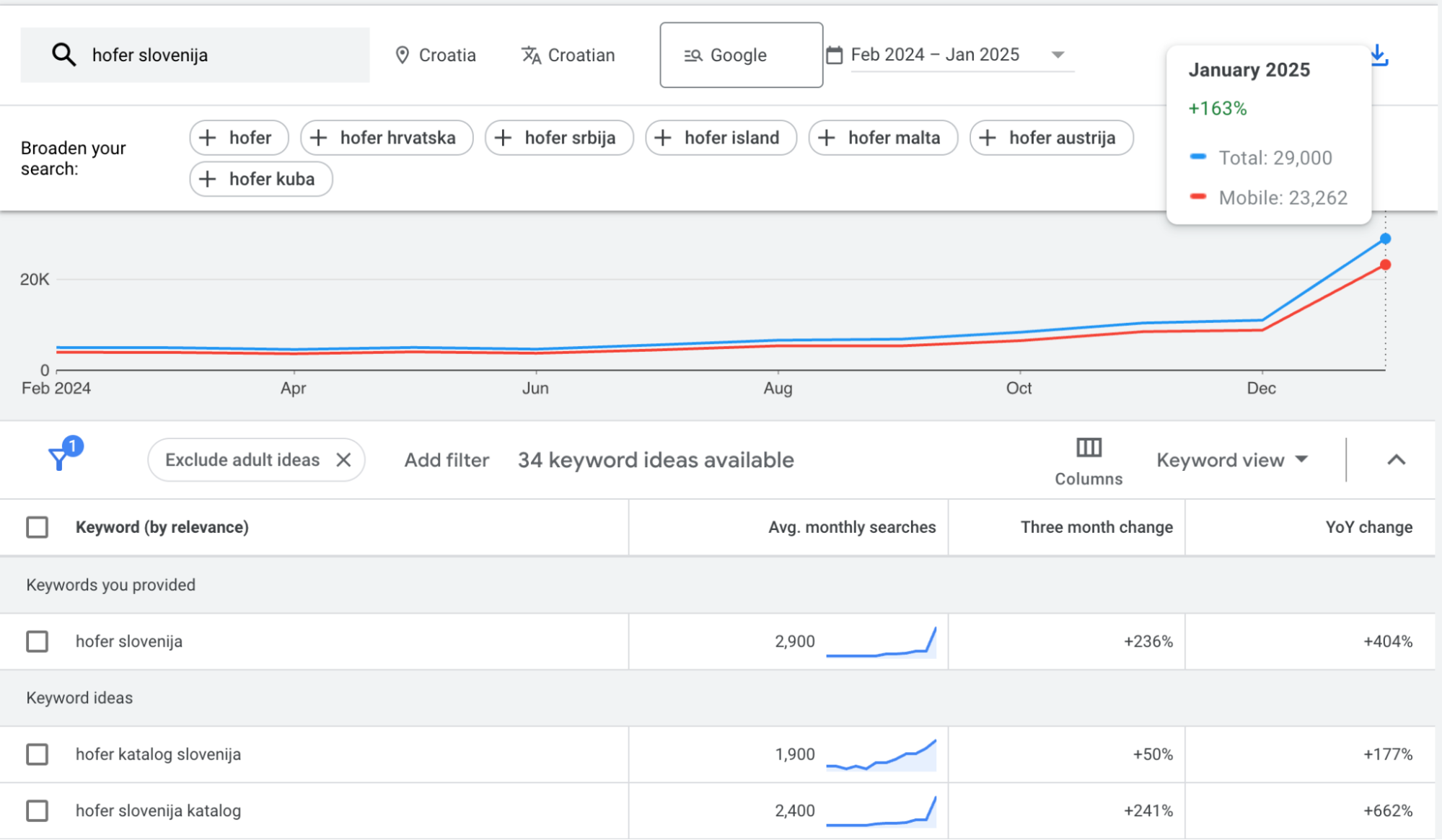
Task: Edit the 'hofer slovenija' search field
Action: coord(195,55)
